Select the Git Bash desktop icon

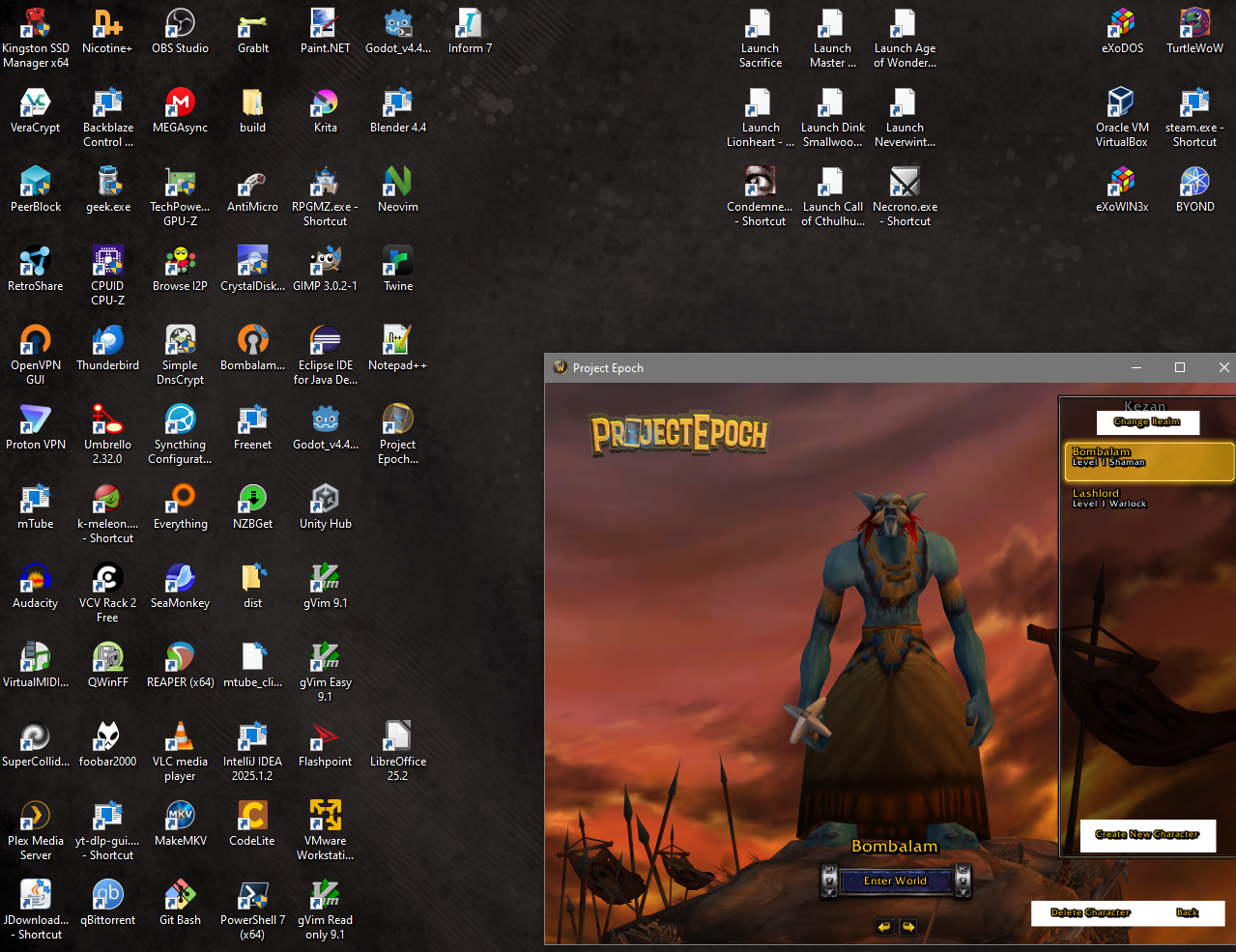(180, 904)
